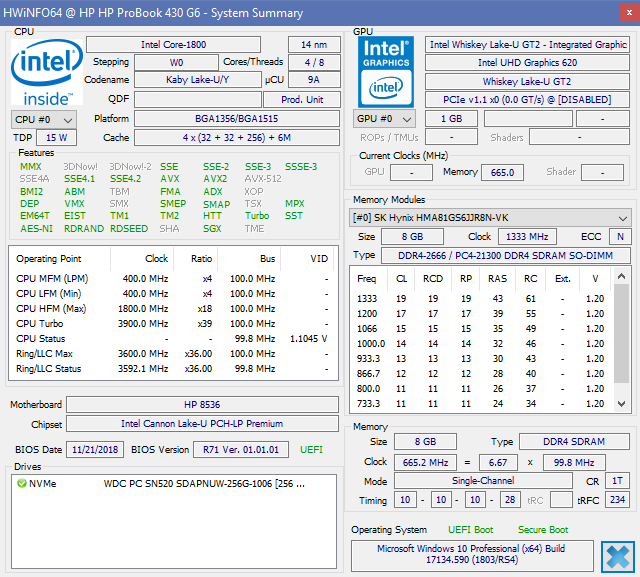Viewport: 640px width, 577px height.
Task: Click the SGX feature flag
Action: (212, 229)
